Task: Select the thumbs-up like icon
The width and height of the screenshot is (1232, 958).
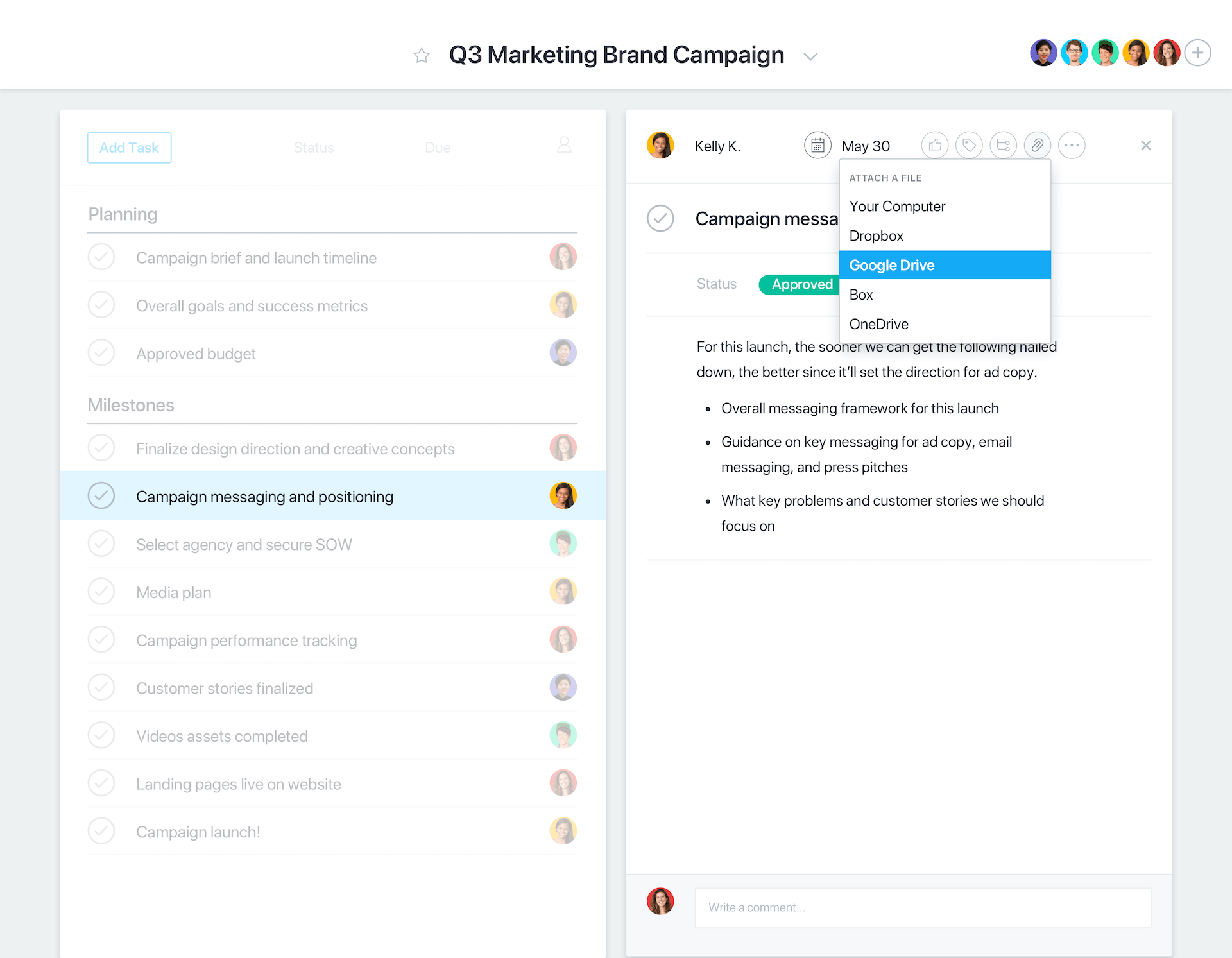Action: pyautogui.click(x=934, y=145)
